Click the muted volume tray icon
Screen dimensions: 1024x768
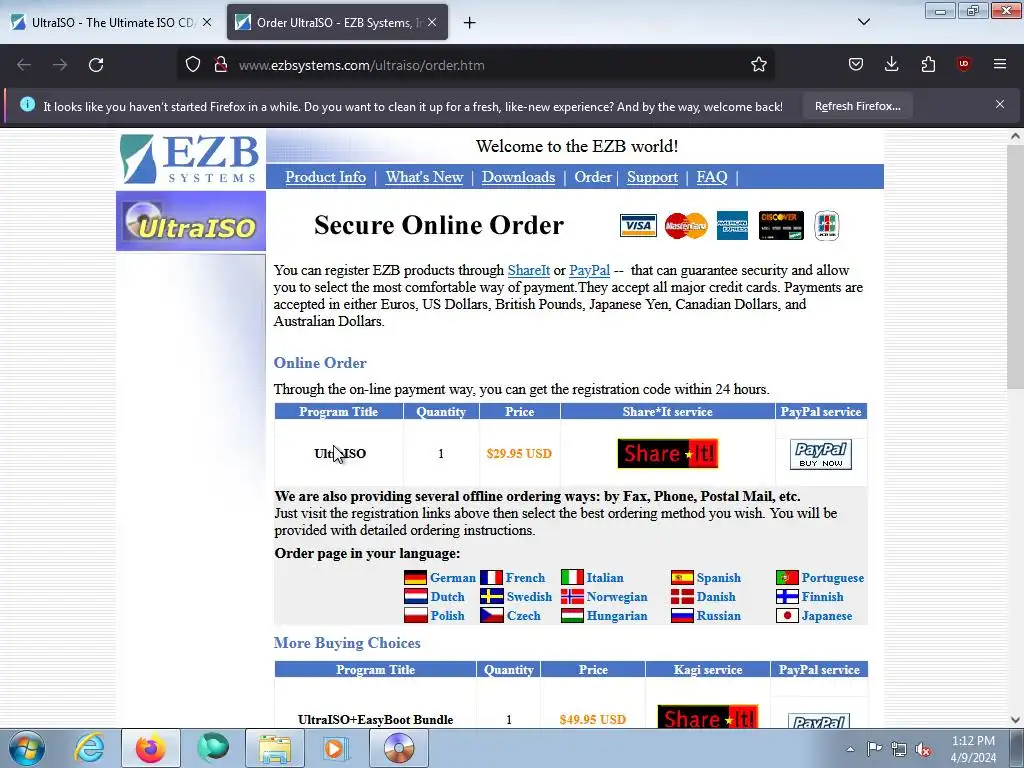point(923,749)
